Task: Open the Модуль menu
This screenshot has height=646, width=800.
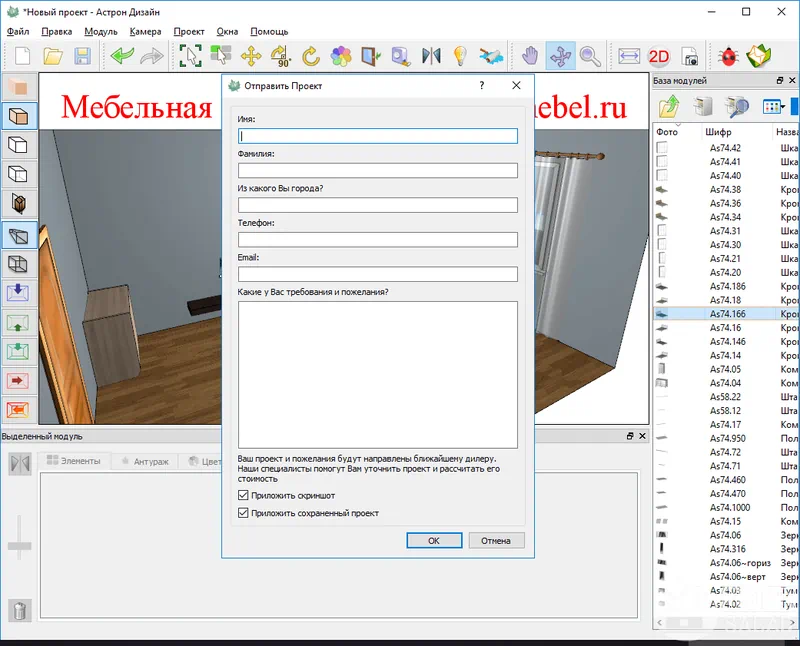Action: (101, 32)
